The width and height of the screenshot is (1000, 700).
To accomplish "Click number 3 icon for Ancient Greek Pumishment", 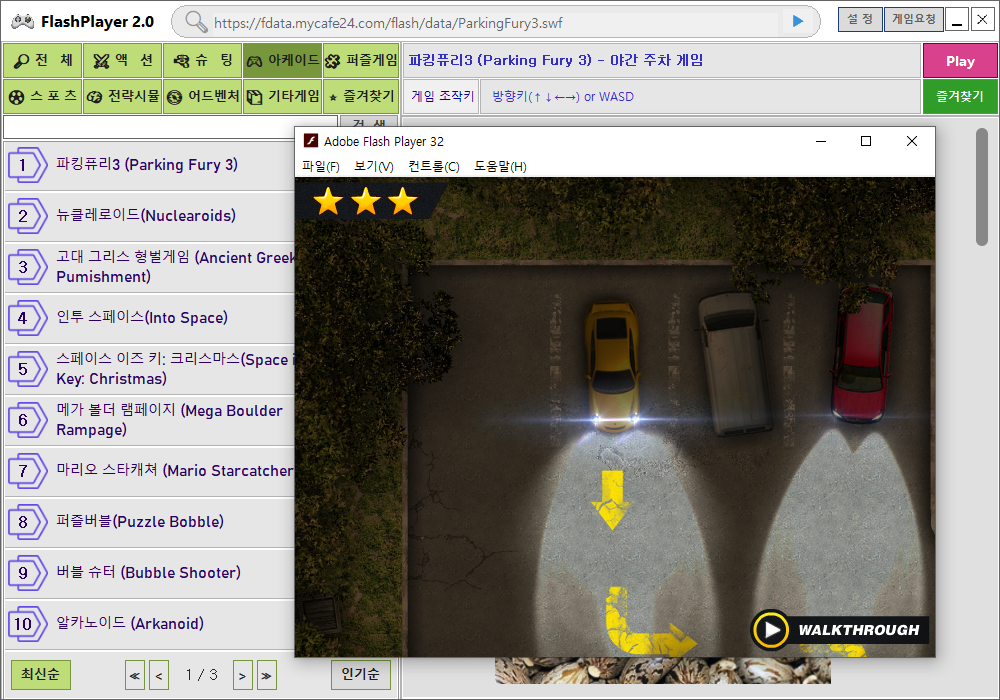I will [27, 267].
